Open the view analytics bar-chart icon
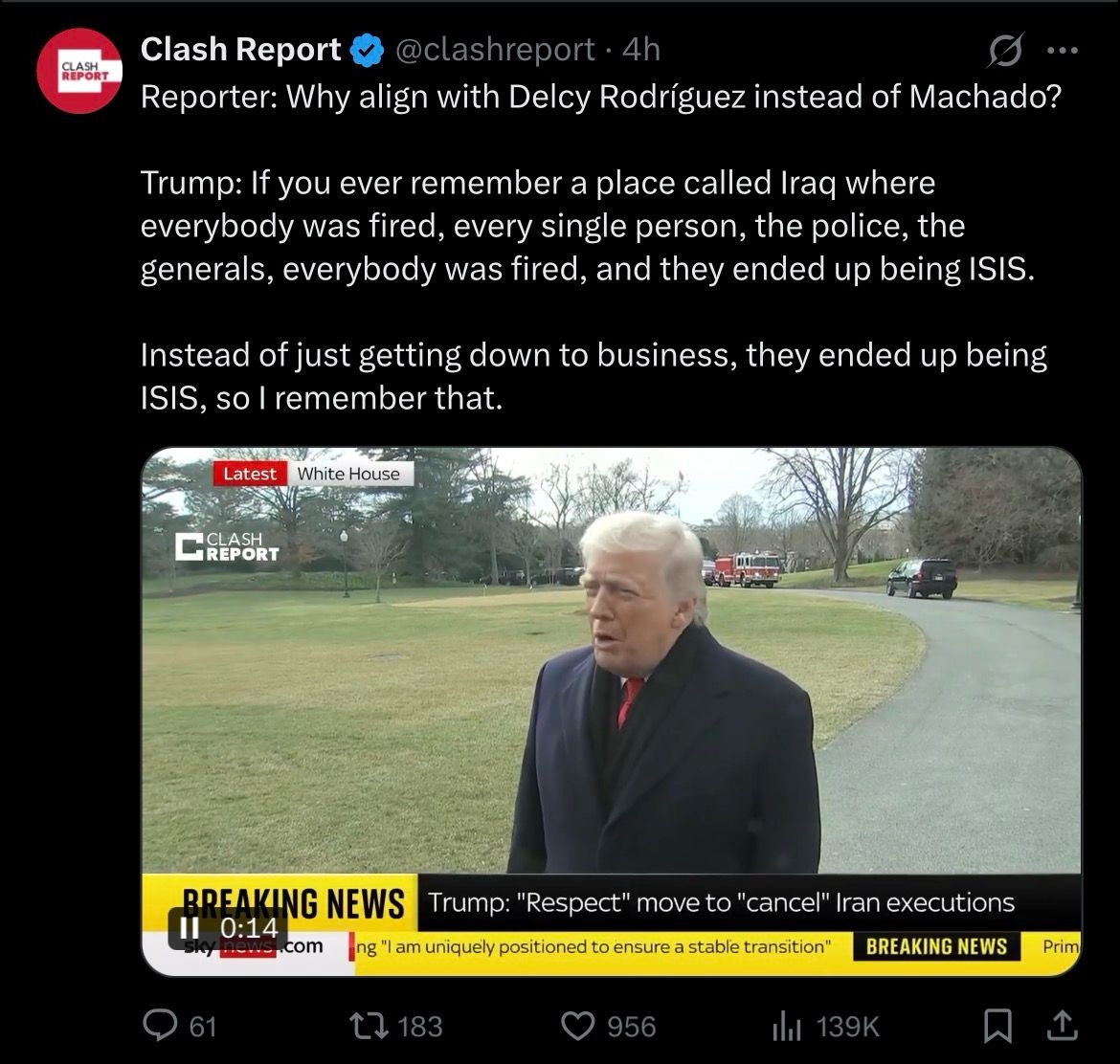This screenshot has width=1120, height=1064. (785, 1026)
